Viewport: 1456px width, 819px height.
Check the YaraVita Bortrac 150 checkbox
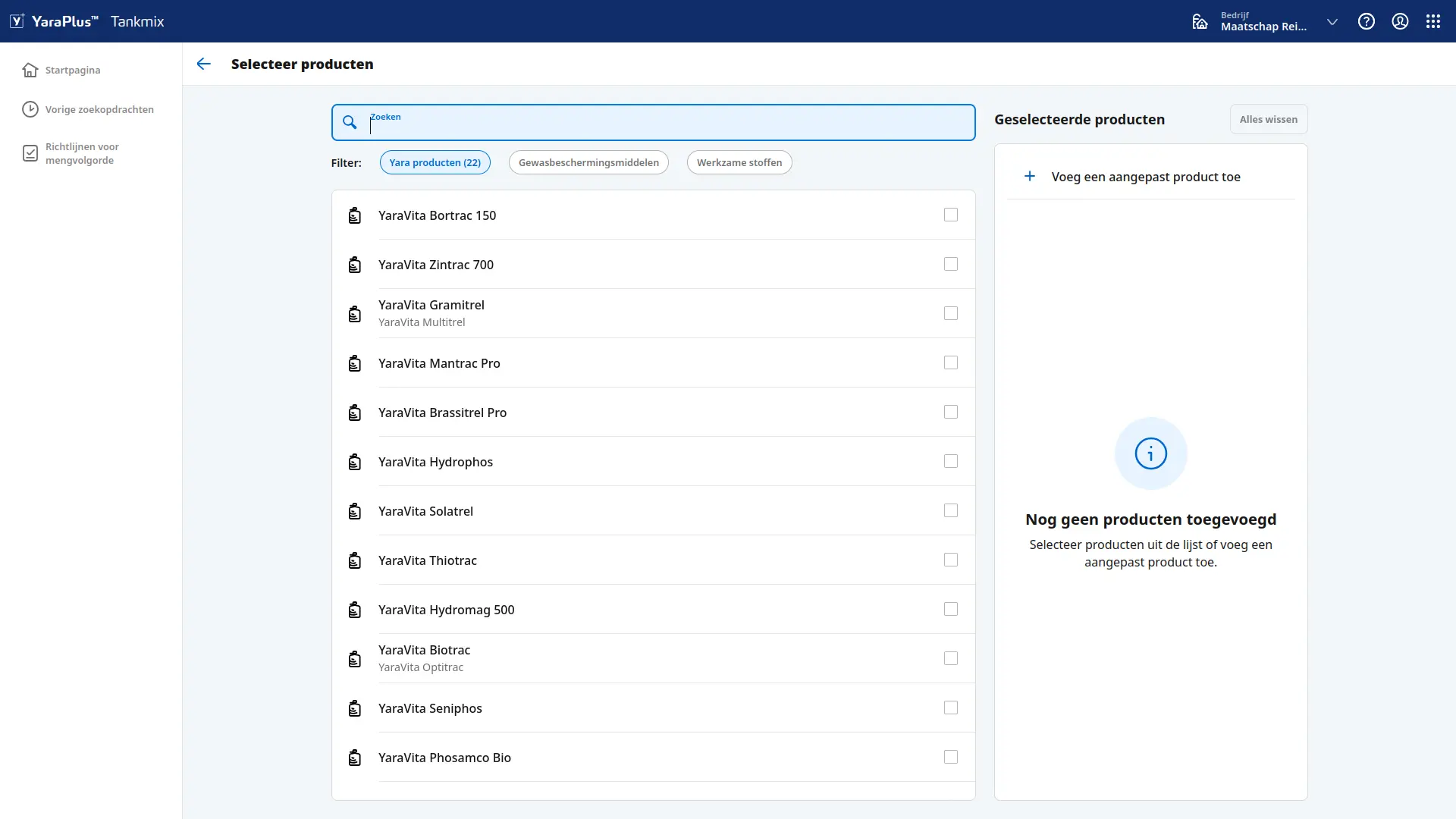click(951, 215)
